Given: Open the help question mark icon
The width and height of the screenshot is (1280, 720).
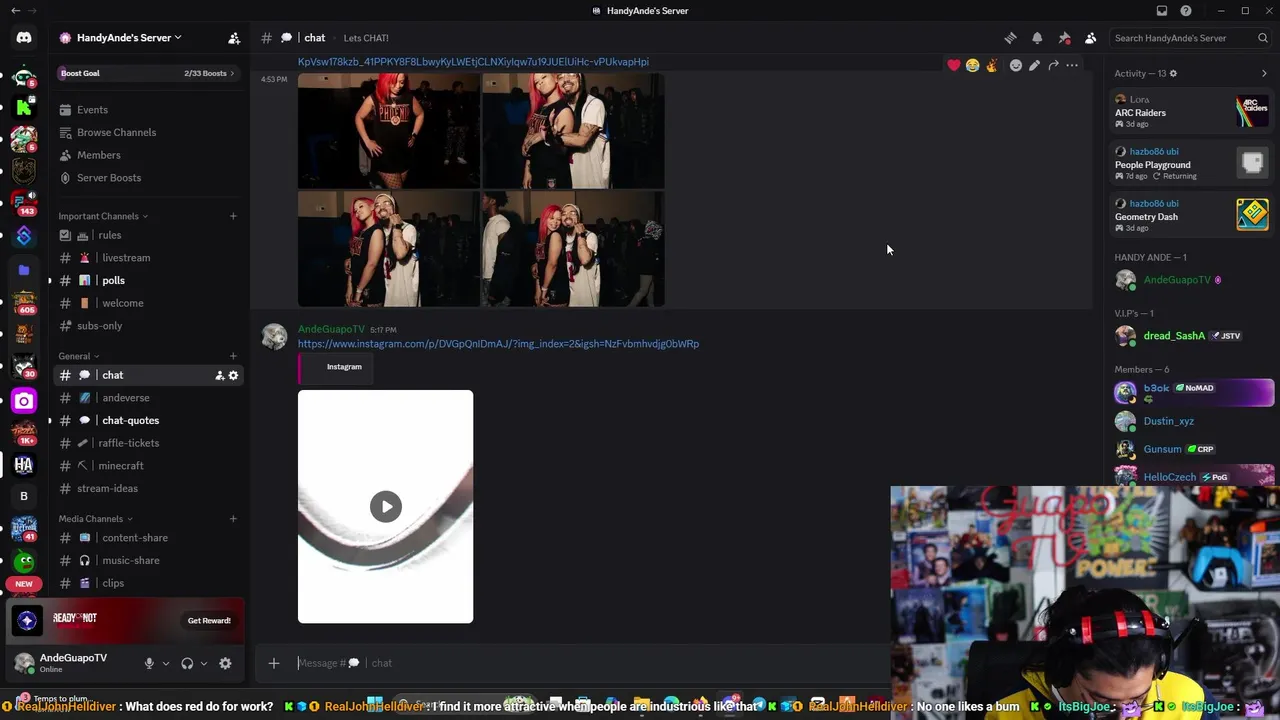Looking at the screenshot, I should (1186, 11).
